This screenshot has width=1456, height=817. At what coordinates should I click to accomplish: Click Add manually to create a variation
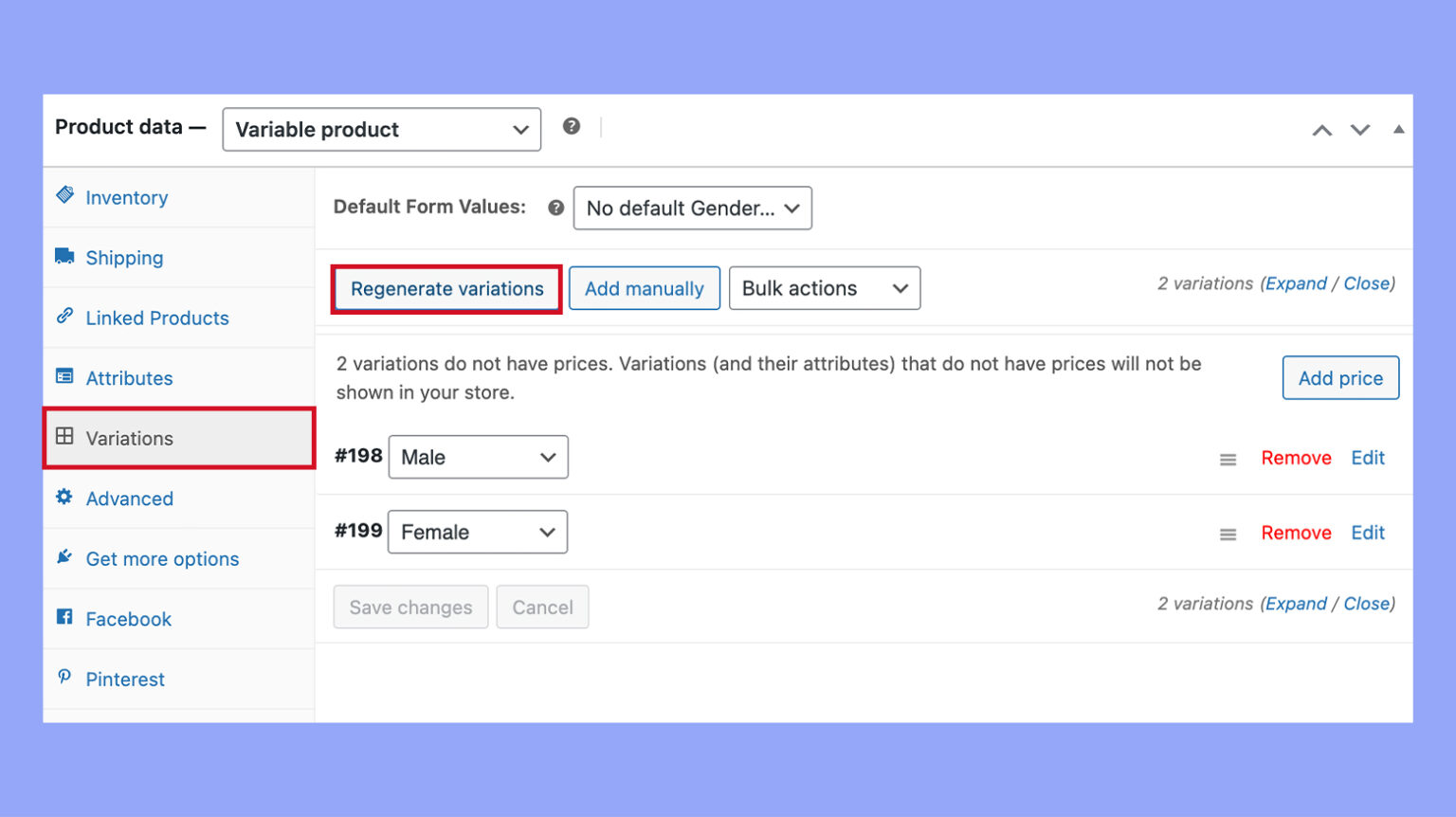(645, 288)
